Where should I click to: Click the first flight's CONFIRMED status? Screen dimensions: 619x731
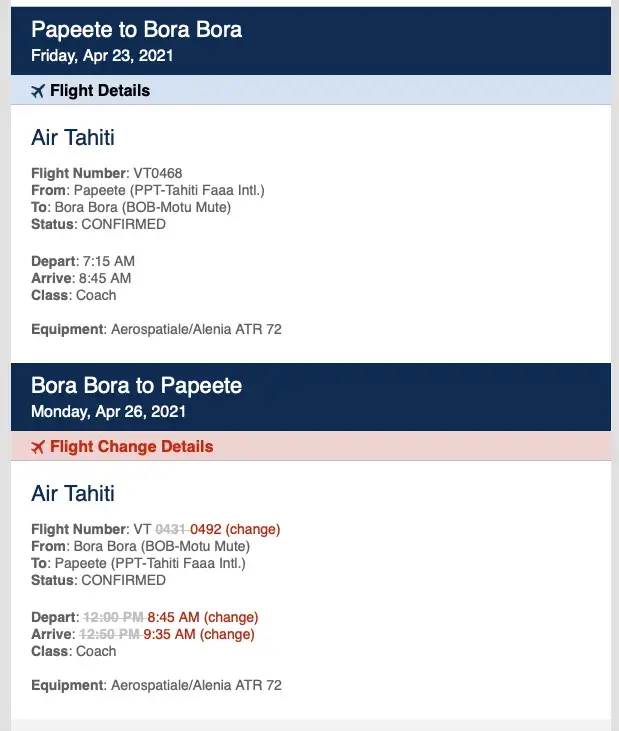coord(123,224)
